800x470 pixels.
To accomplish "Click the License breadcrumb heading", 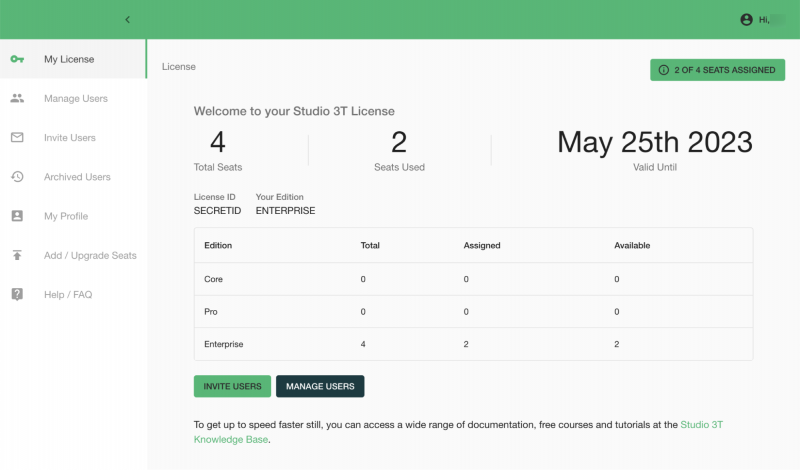I will [179, 66].
